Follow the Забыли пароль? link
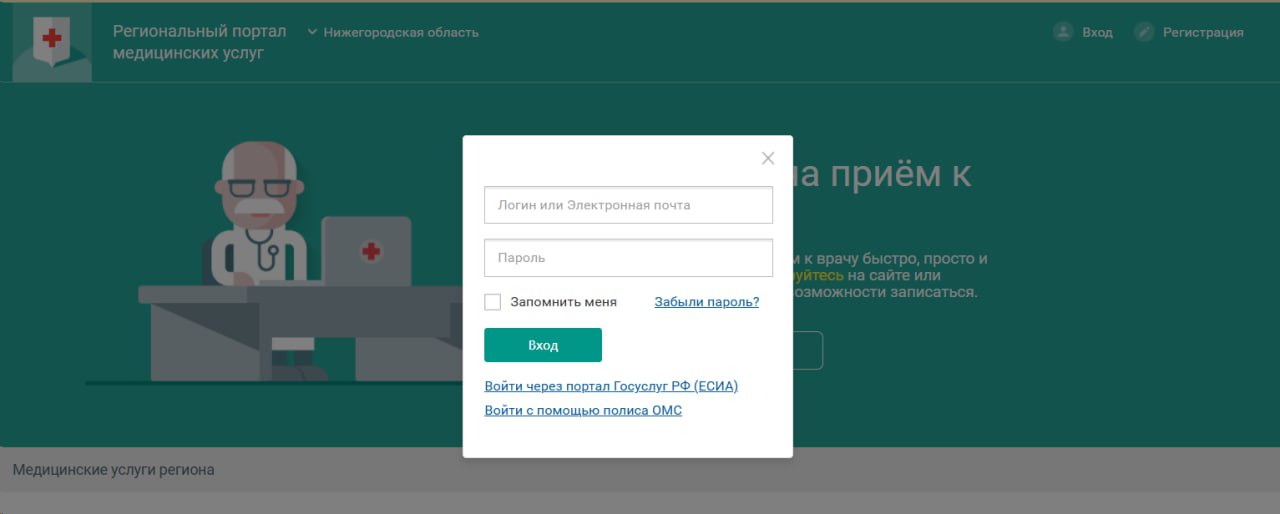1280x514 pixels. tap(706, 302)
